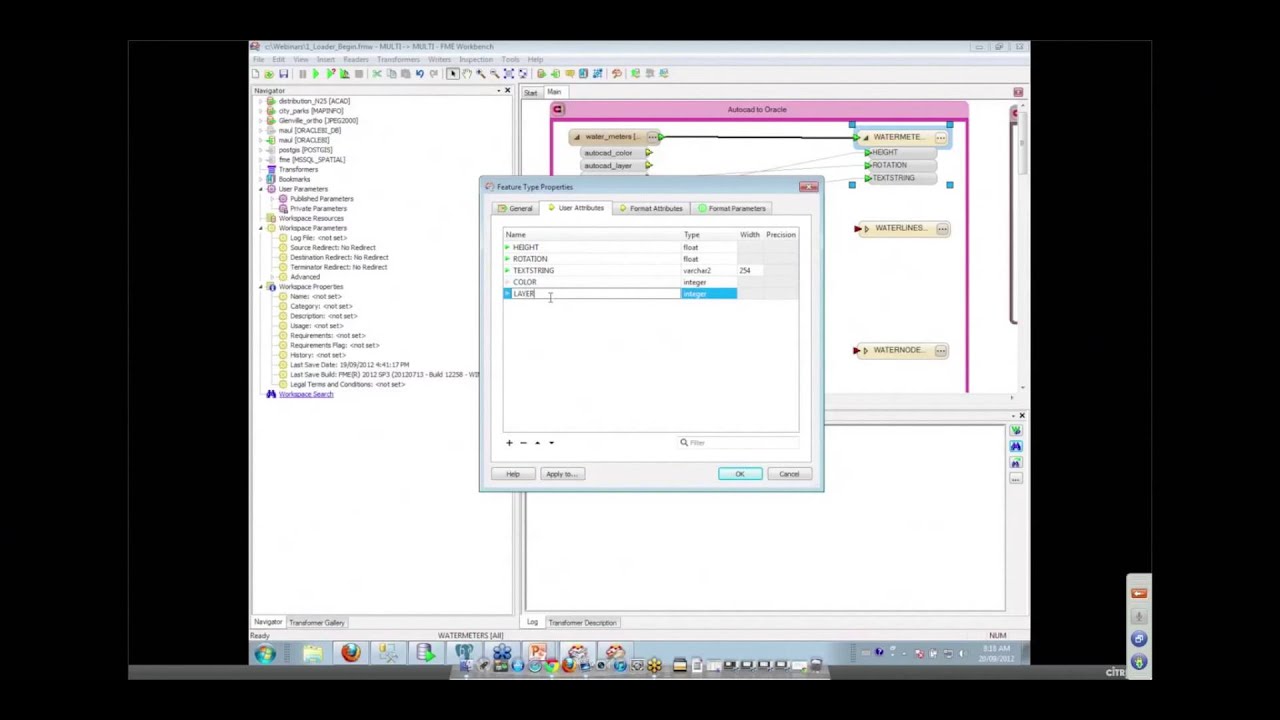Collapse the WATERMETE... writer feature type

pos(866,137)
